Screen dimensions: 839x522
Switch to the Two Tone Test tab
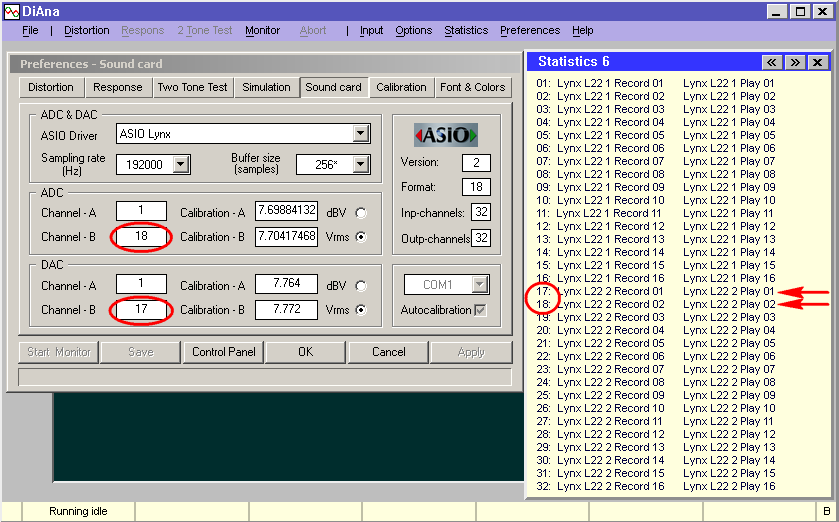click(193, 87)
